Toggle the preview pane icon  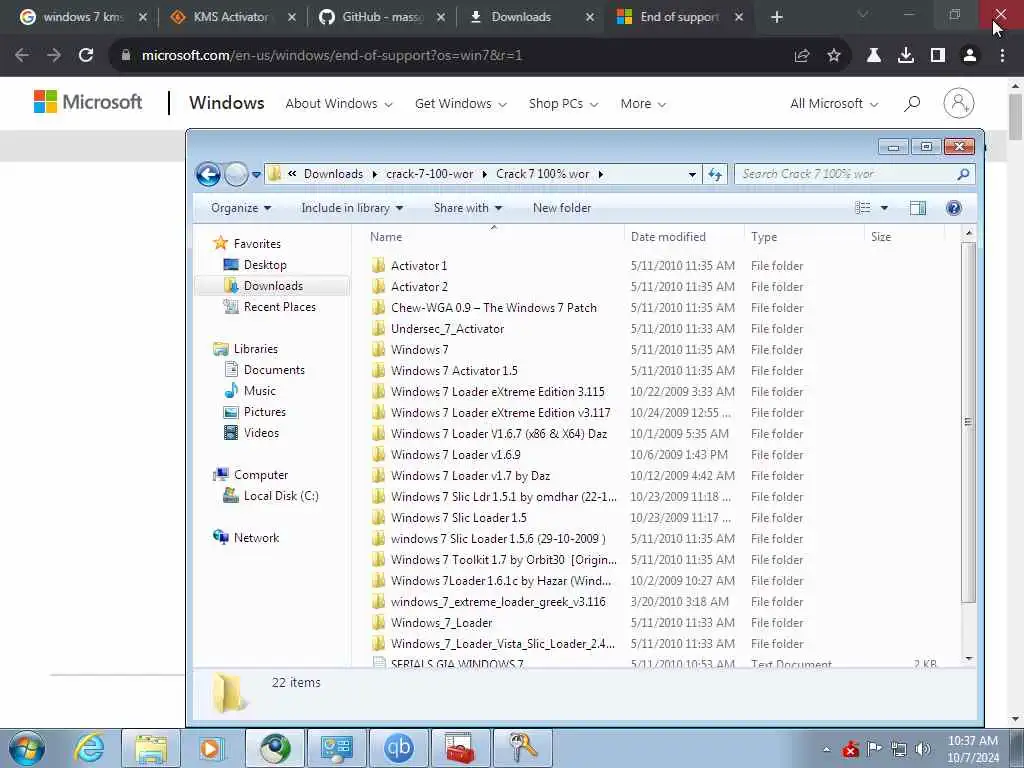point(918,208)
